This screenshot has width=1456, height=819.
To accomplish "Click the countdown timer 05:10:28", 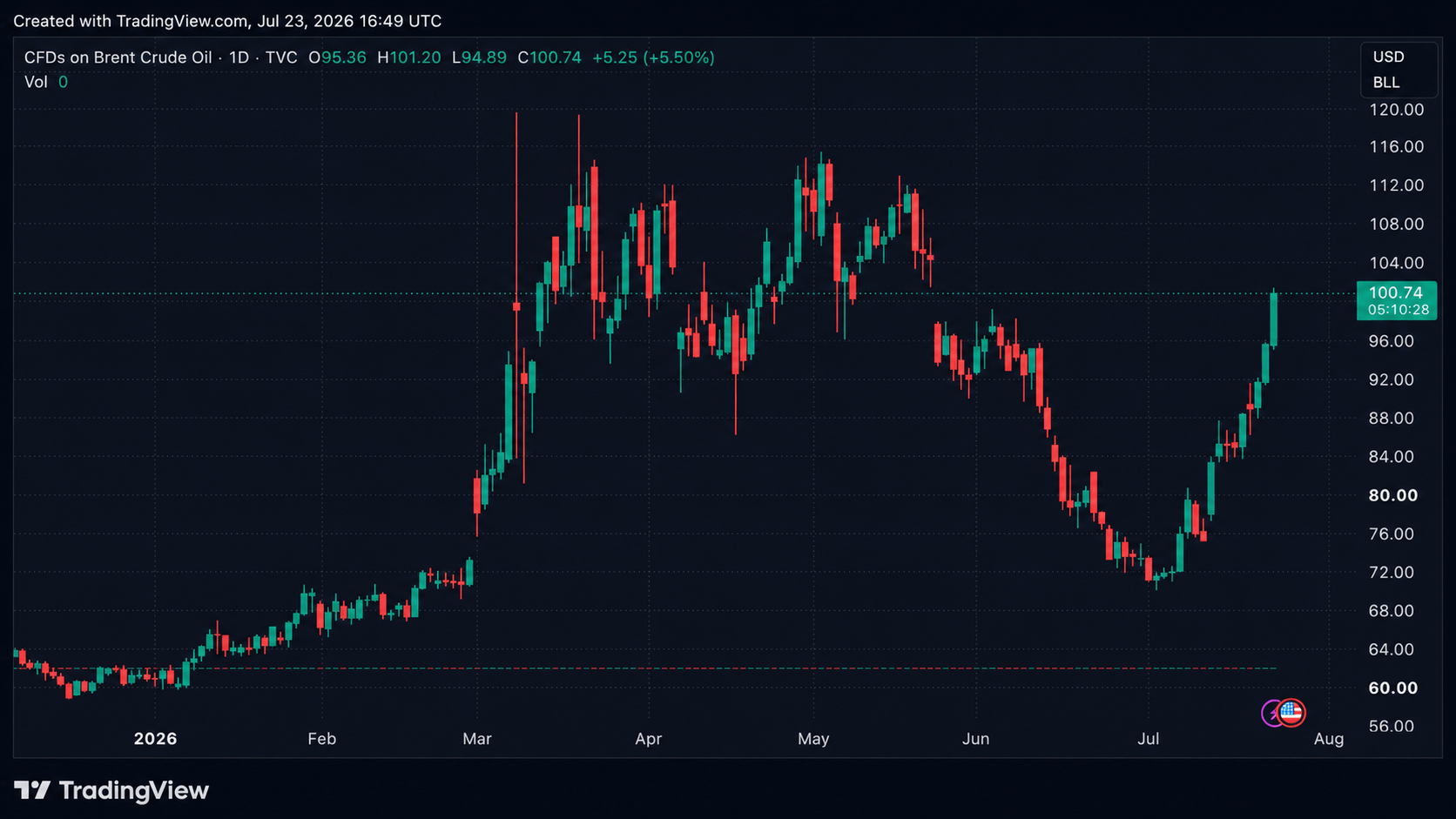I will coord(1398,310).
